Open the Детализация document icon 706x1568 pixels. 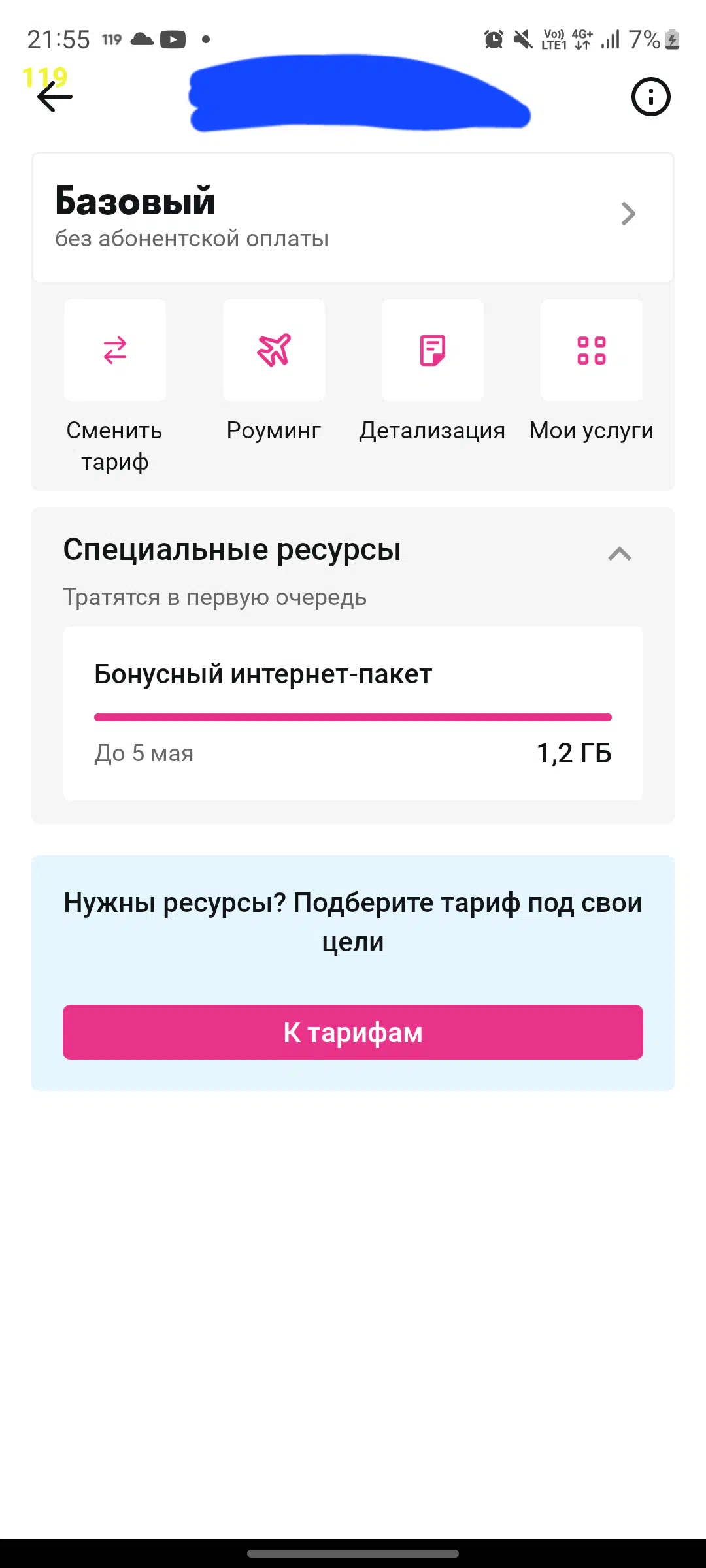433,350
